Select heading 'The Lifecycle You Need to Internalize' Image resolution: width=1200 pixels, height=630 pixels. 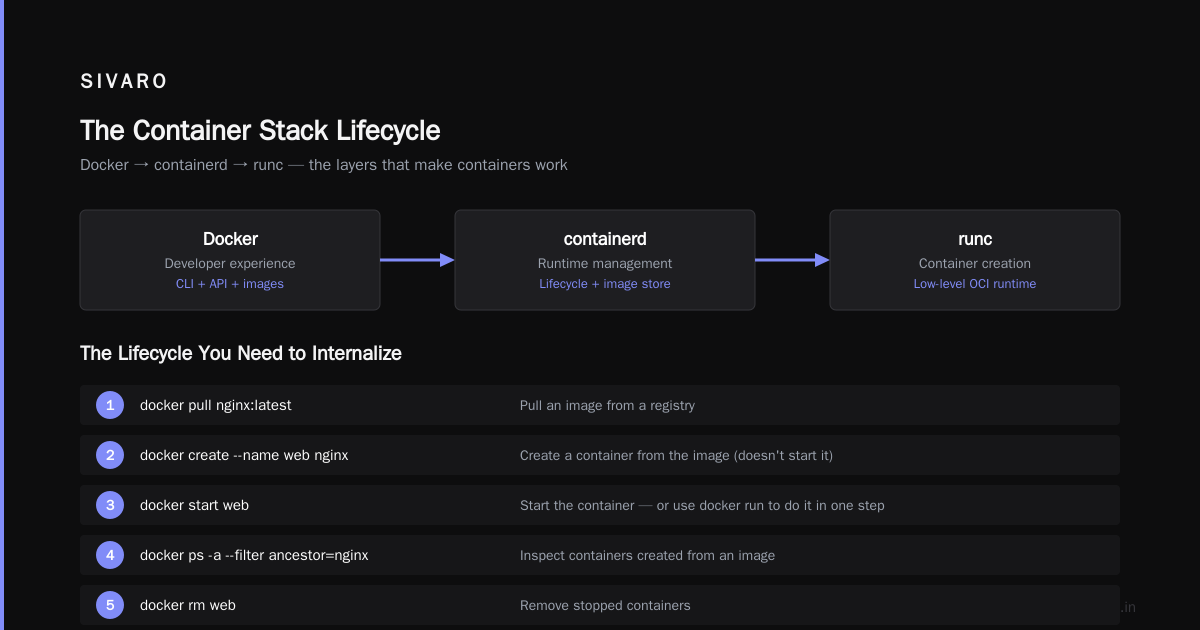241,353
